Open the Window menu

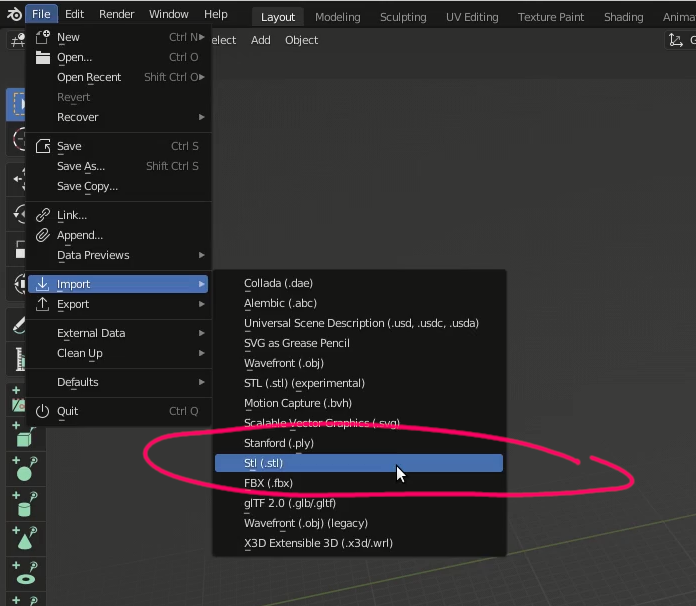point(169,14)
